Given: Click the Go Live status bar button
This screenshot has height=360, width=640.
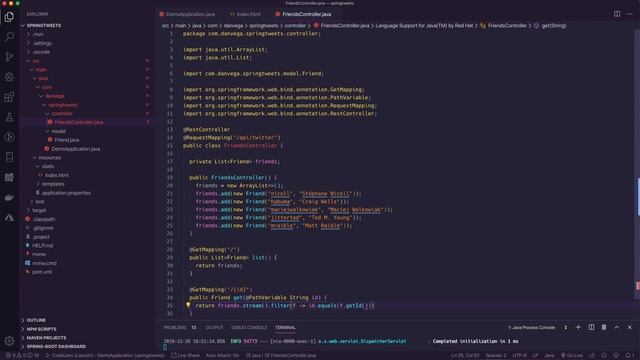Looking at the screenshot, I should (x=572, y=356).
